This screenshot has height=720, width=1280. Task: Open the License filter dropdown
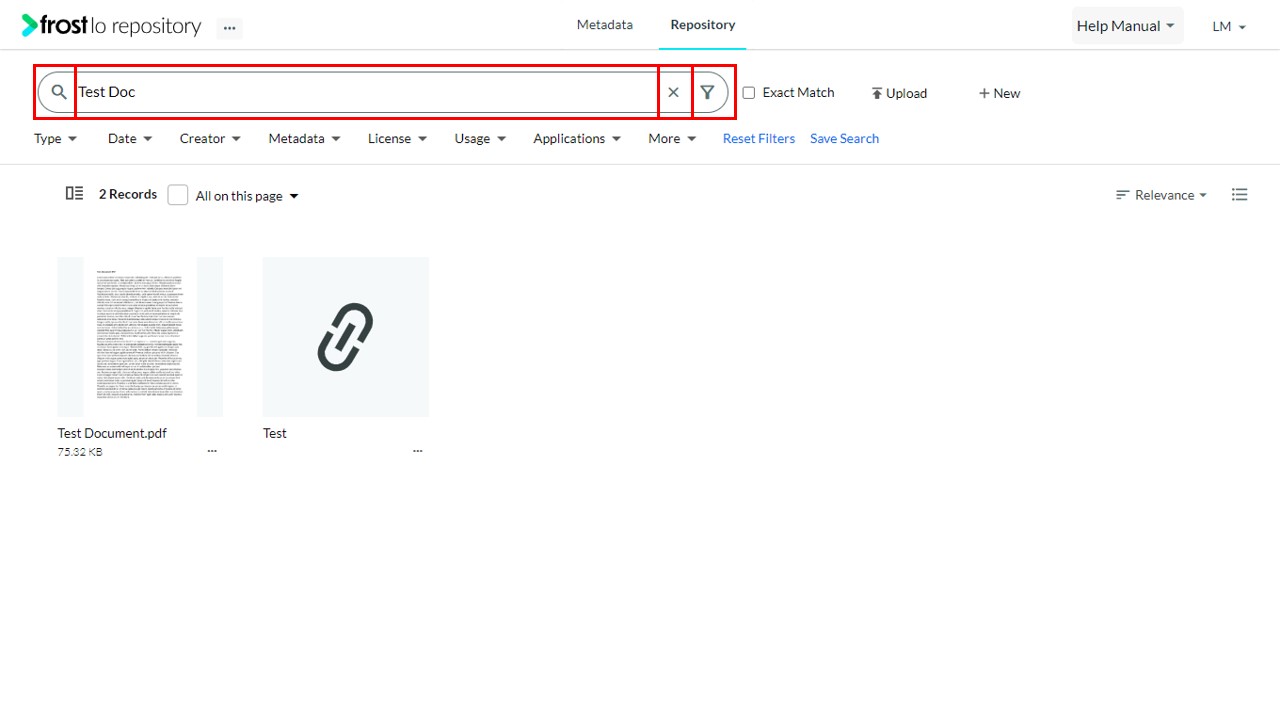click(398, 139)
